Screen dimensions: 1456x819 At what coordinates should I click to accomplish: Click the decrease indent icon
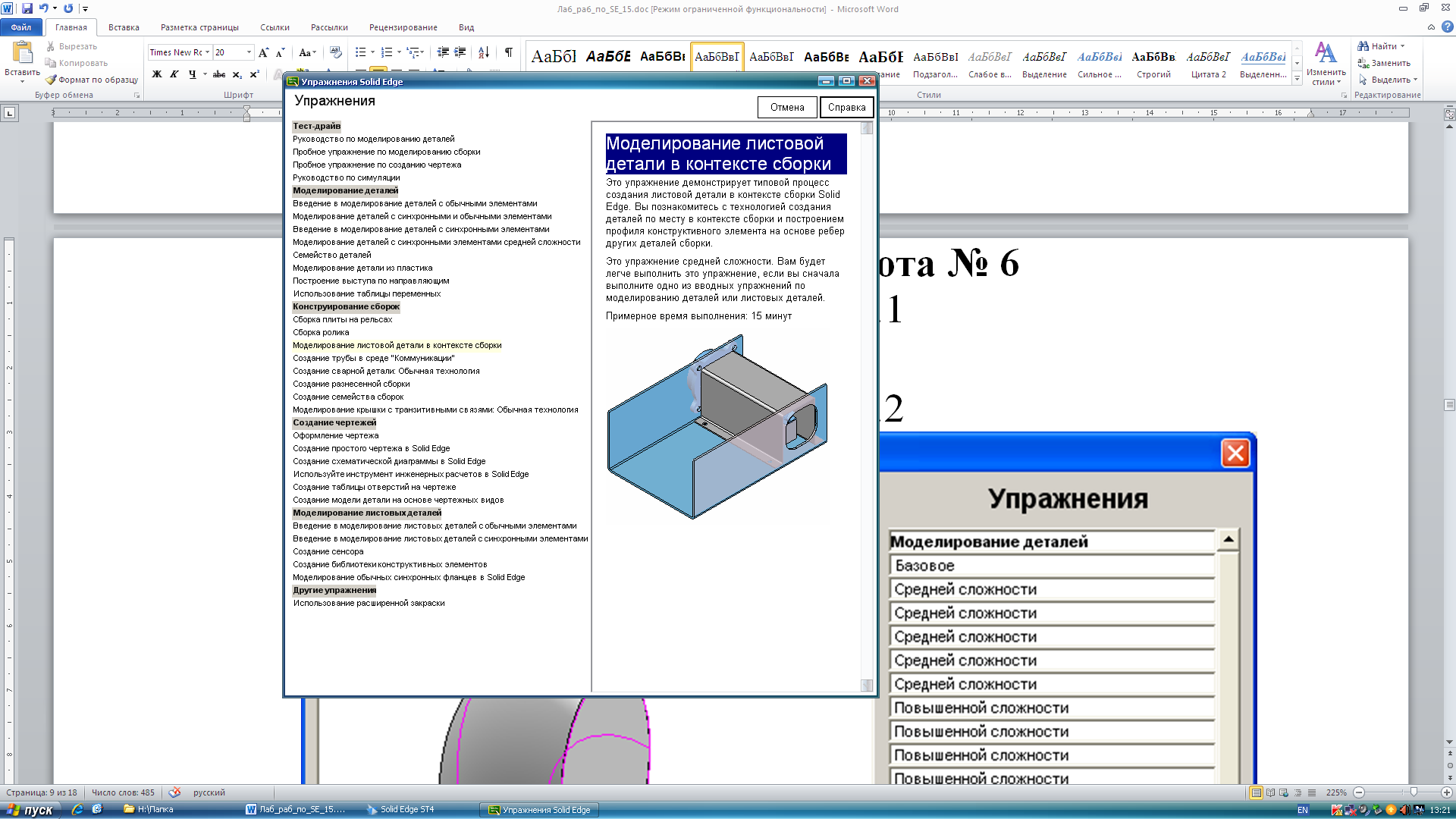click(443, 52)
